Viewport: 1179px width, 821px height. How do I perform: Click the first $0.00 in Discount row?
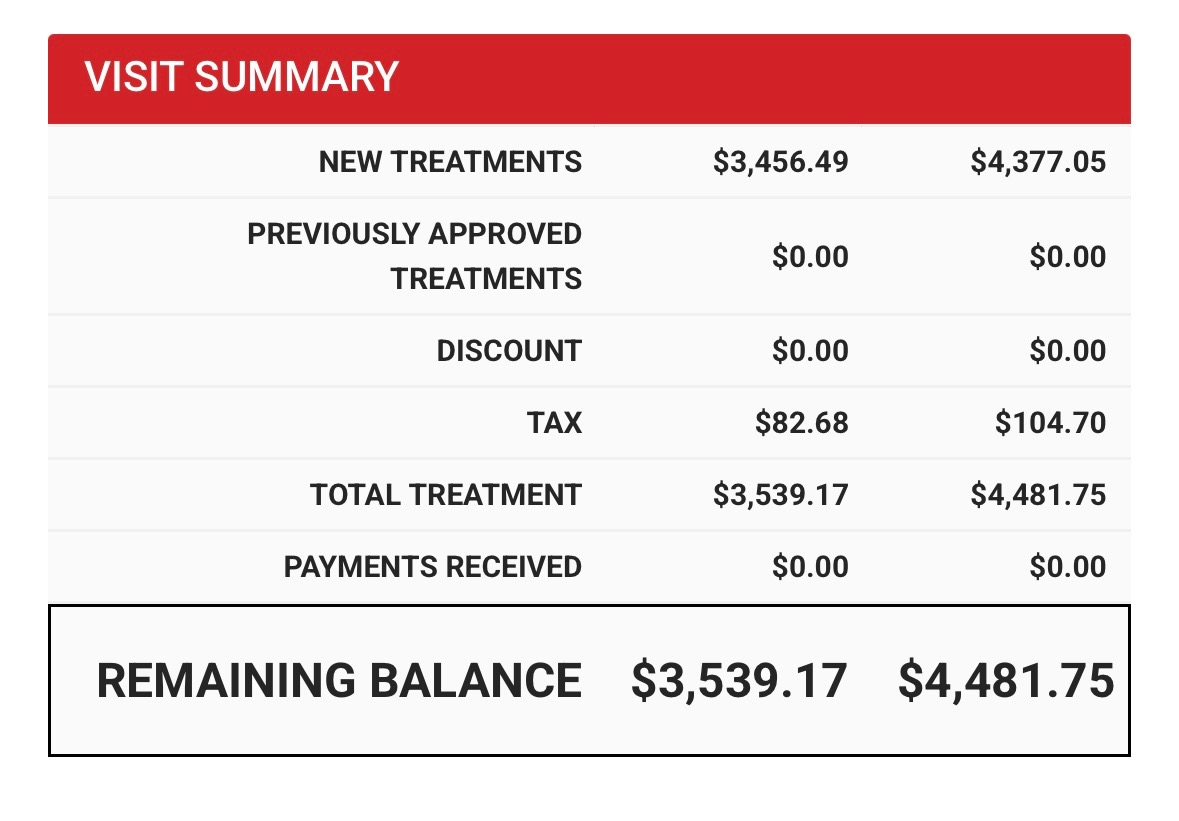(x=810, y=351)
